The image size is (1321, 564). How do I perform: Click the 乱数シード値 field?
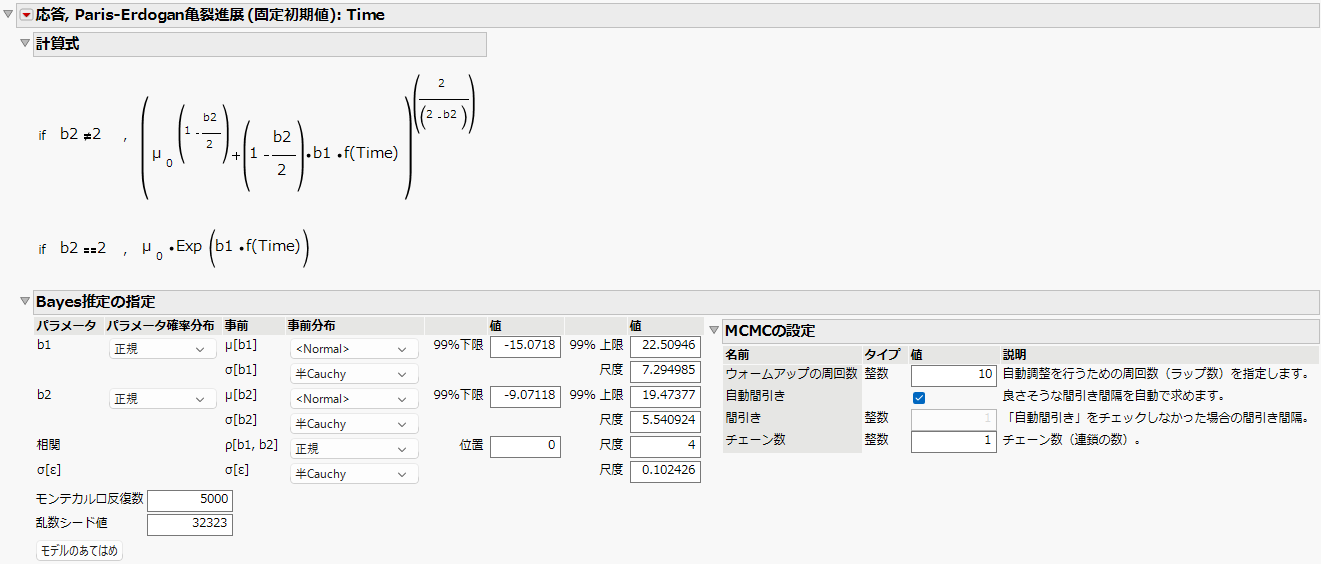190,524
